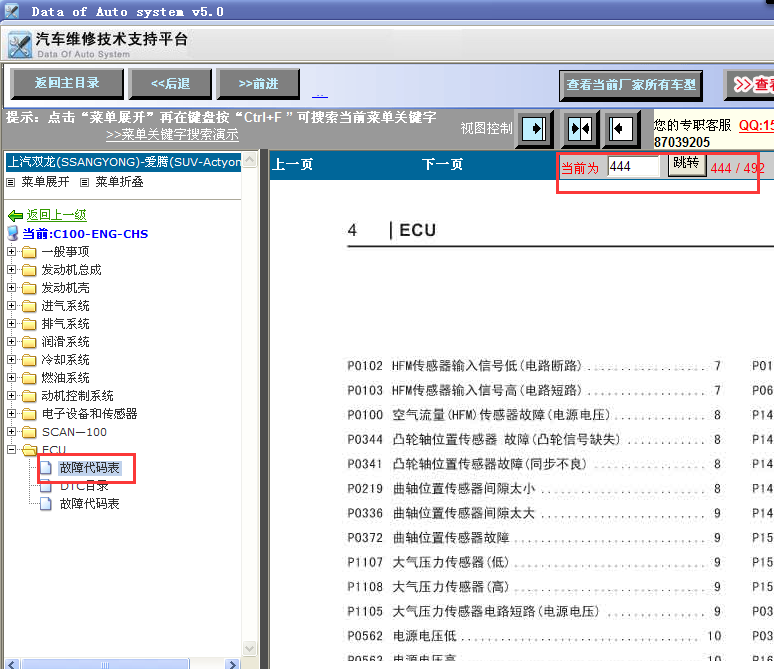Click the collapse-left view control icon
The width and height of the screenshot is (774, 669).
pyautogui.click(x=621, y=129)
